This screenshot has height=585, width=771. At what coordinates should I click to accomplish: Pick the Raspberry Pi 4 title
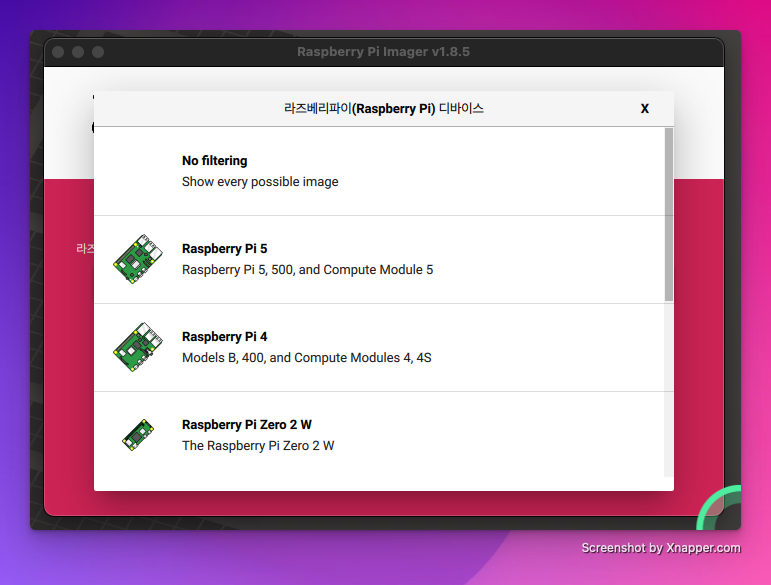click(225, 337)
